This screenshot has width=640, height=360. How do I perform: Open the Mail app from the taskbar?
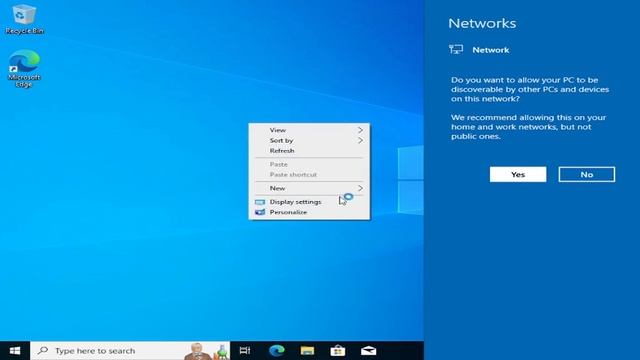pos(369,351)
